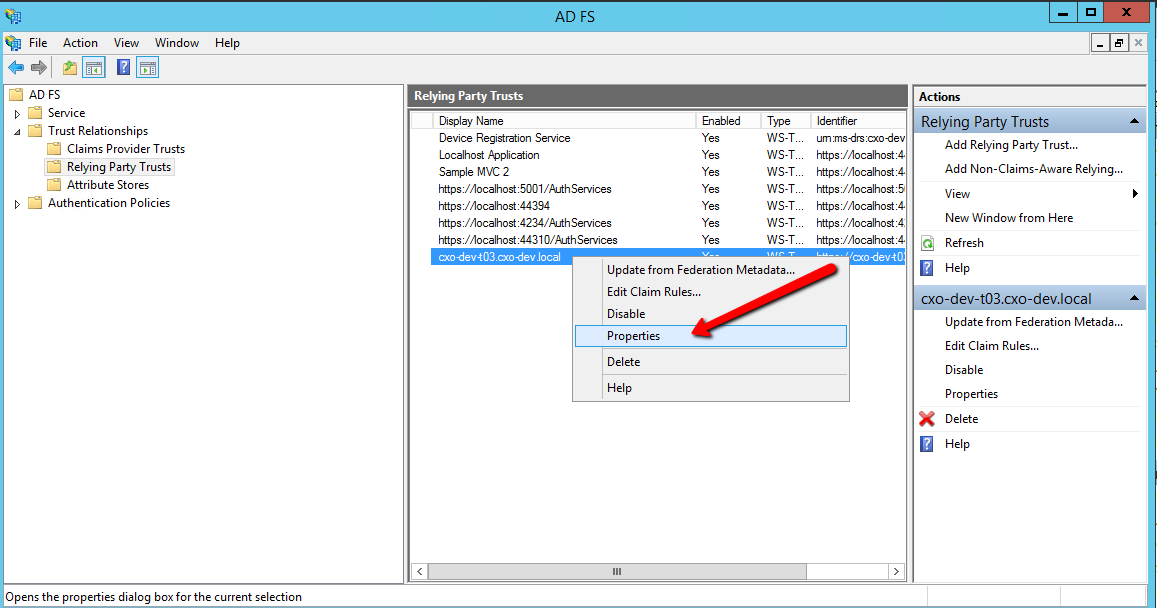Toggle the Show/Hide Action Pane icon
1157x608 pixels.
click(x=148, y=68)
